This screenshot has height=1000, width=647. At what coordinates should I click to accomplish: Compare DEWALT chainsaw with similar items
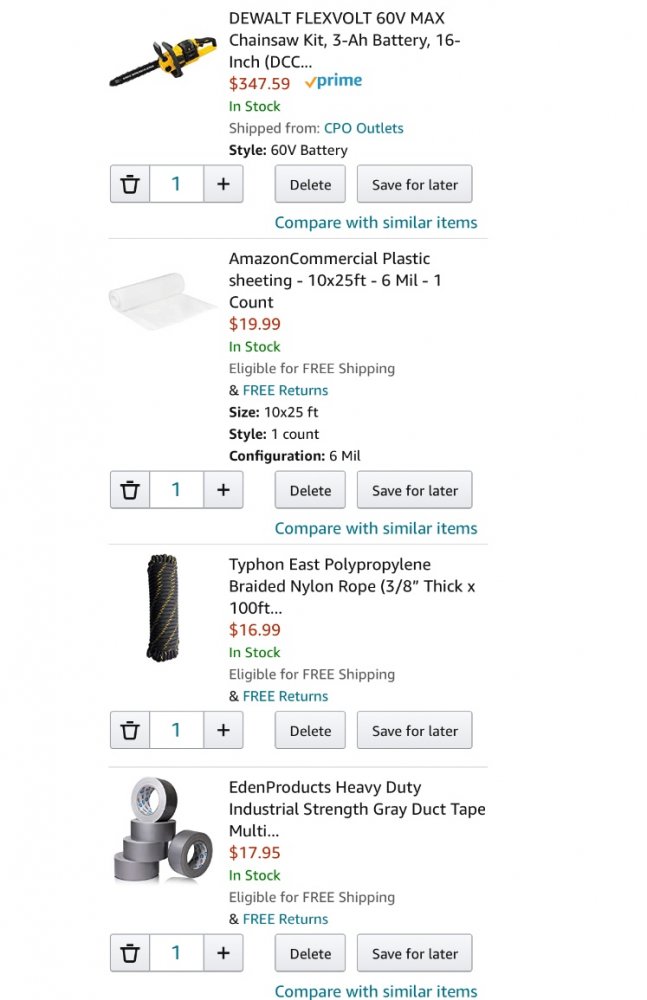376,222
